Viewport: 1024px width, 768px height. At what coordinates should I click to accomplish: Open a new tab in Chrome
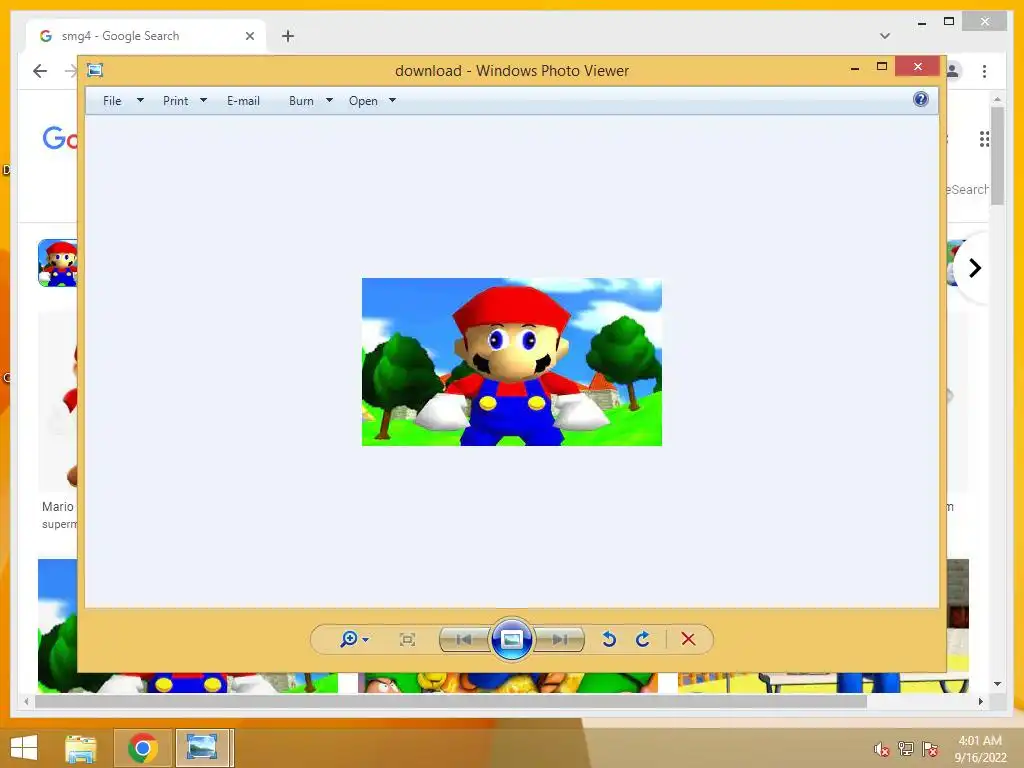tap(288, 36)
